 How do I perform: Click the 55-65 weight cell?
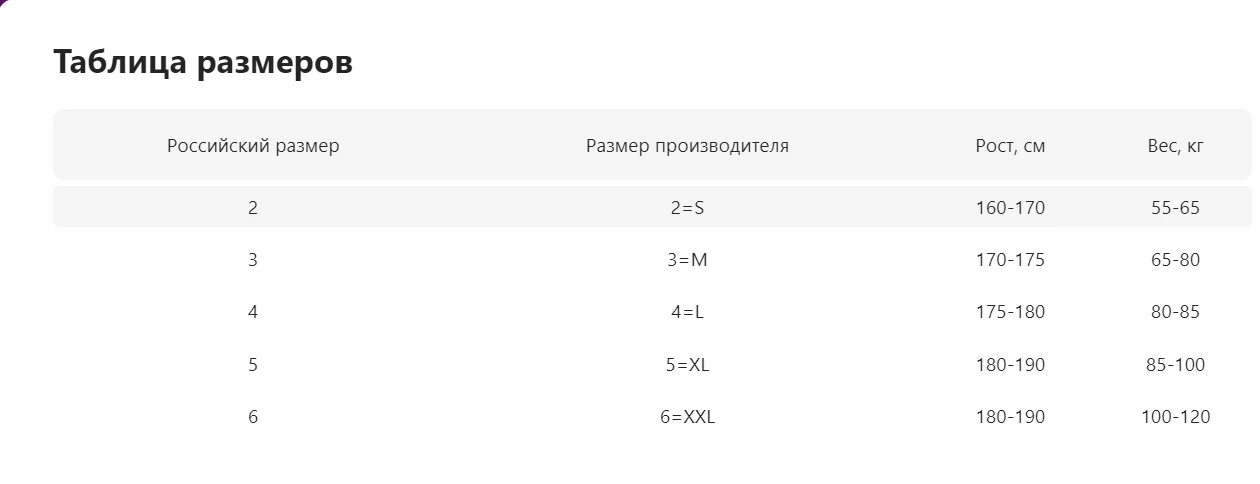point(1175,208)
